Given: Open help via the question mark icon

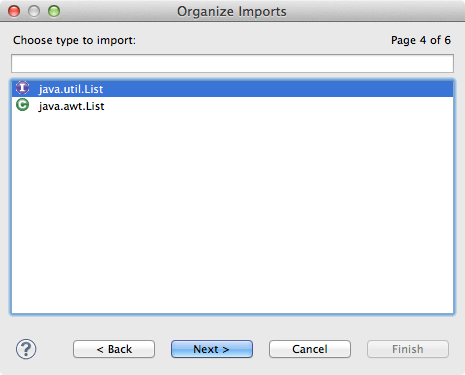Looking at the screenshot, I should (x=26, y=349).
